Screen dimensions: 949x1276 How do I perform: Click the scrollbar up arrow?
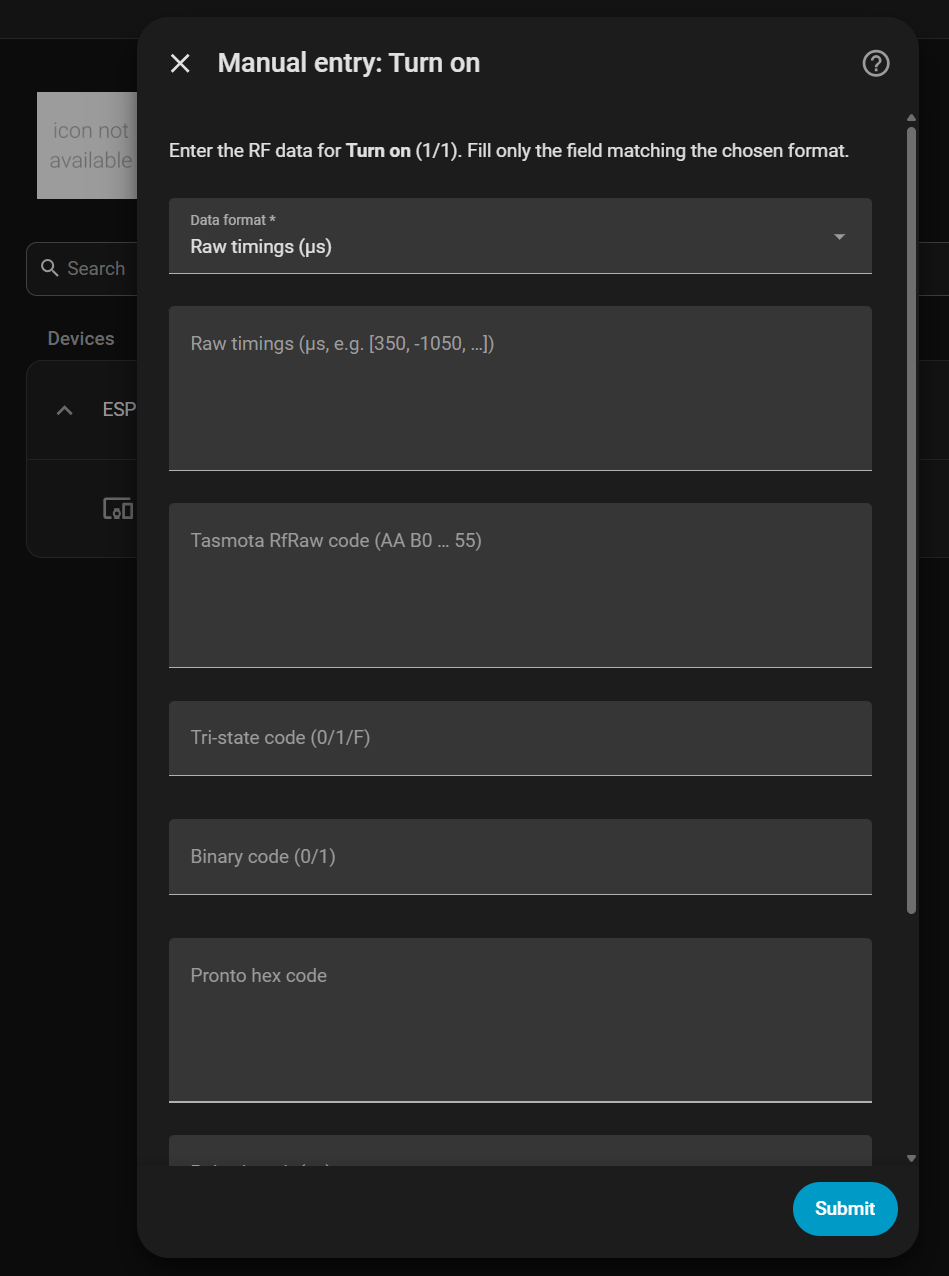[911, 118]
